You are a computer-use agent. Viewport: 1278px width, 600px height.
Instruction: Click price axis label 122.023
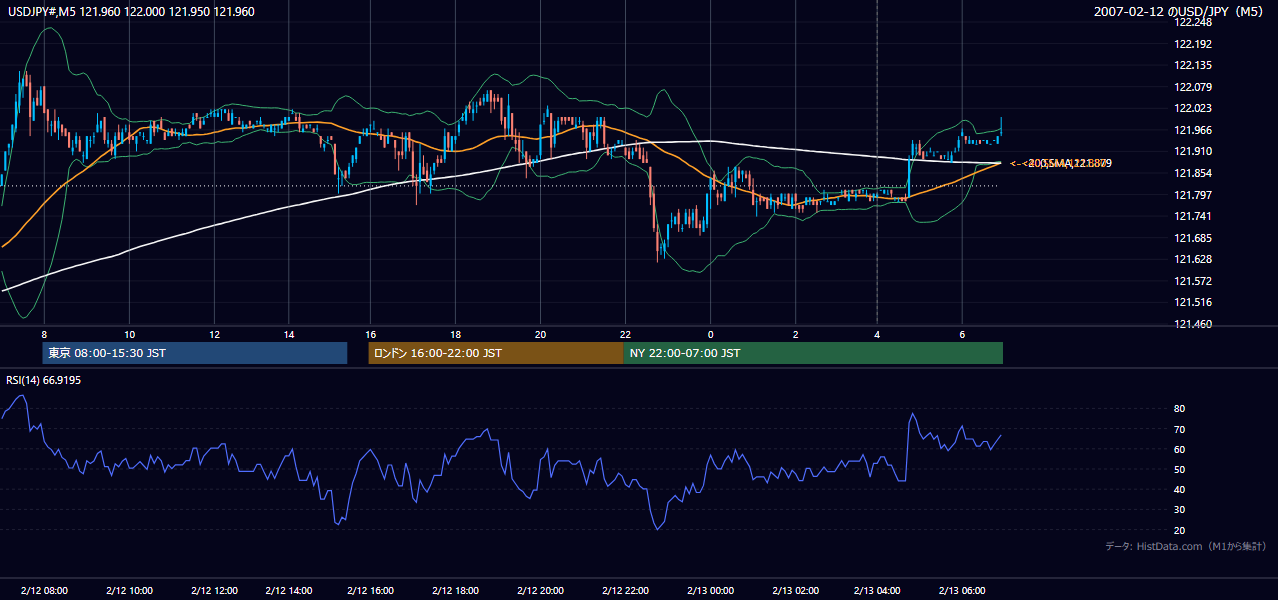pyautogui.click(x=1194, y=108)
